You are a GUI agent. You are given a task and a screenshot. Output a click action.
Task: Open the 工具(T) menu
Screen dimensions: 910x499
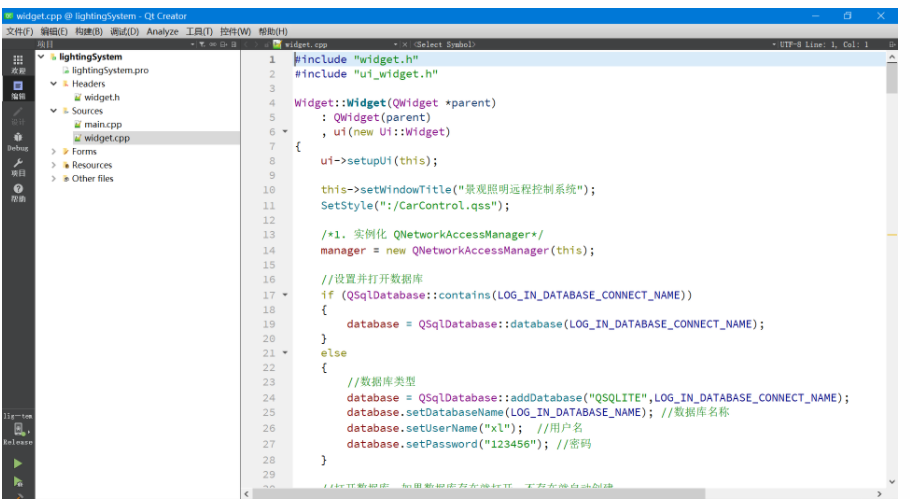[x=199, y=31]
